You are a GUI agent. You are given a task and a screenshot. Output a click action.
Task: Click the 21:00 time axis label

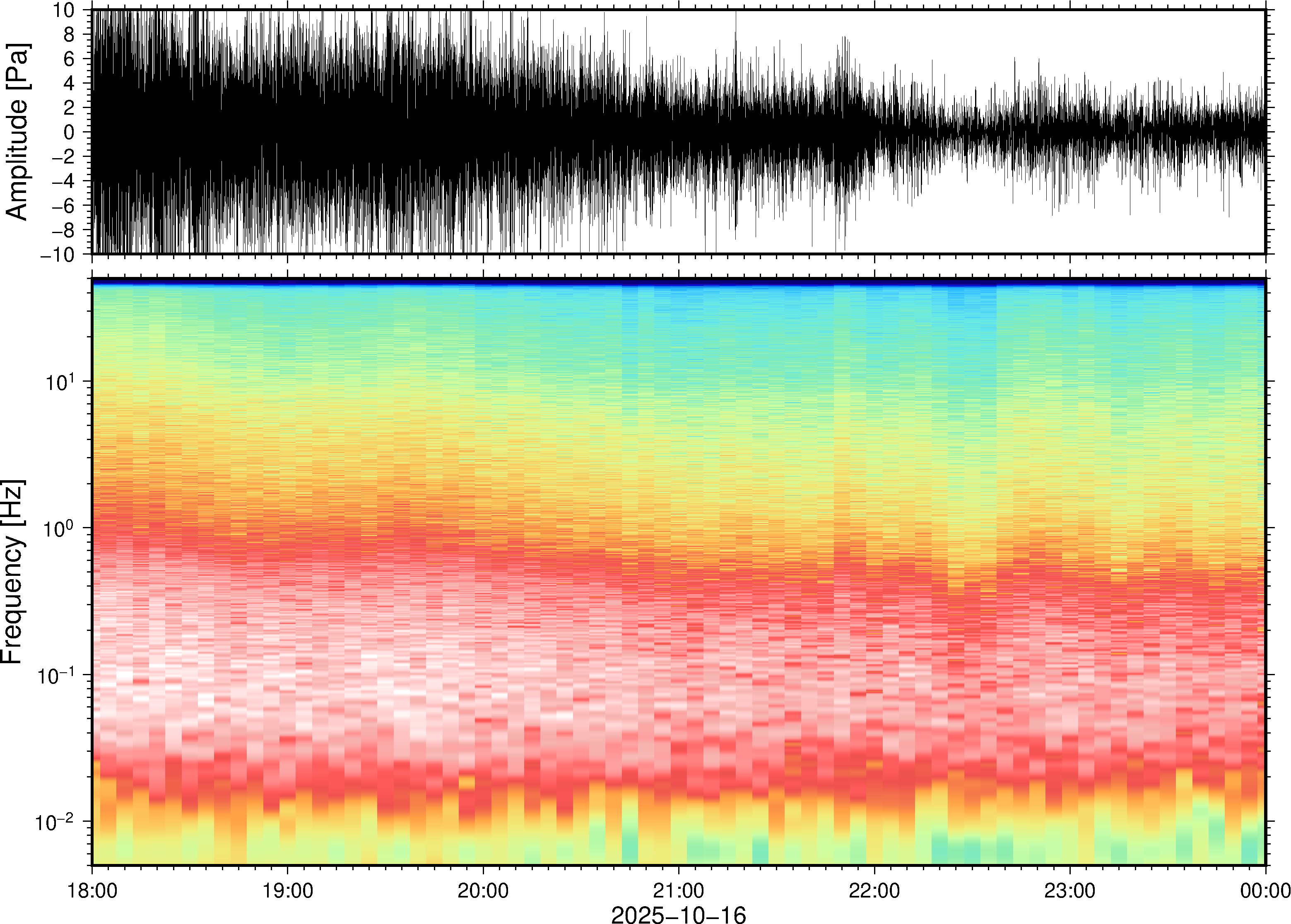tap(678, 890)
